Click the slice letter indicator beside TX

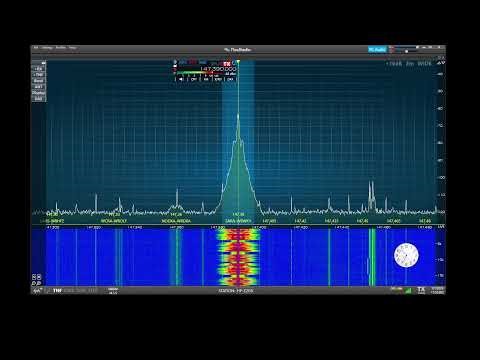point(234,63)
